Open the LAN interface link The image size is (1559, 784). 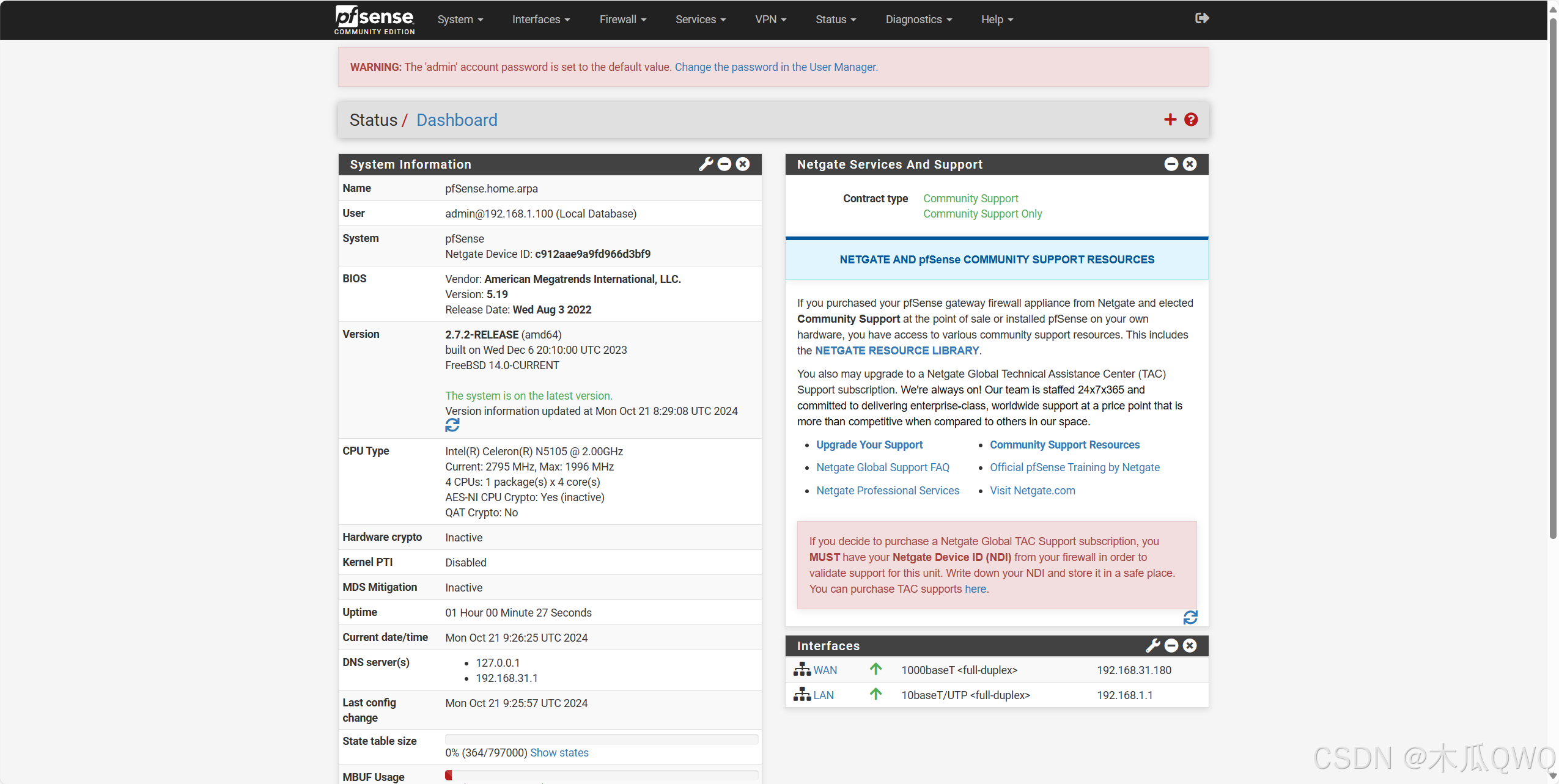(824, 695)
